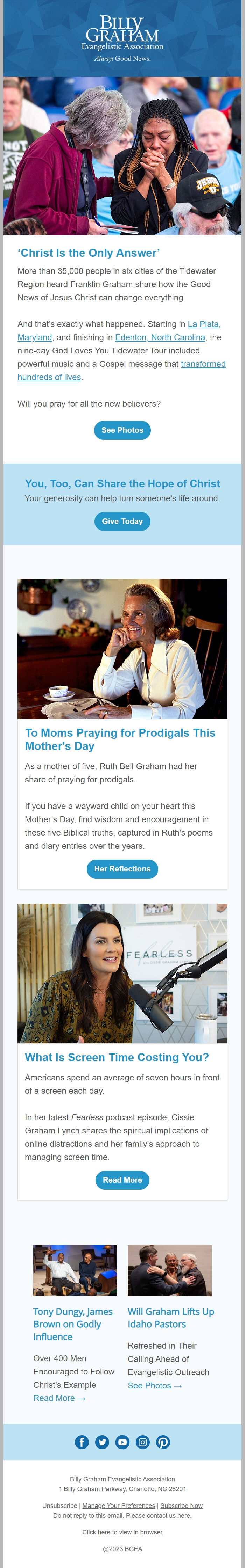
Task: Open the Instagram social icon
Action: (142, 1442)
